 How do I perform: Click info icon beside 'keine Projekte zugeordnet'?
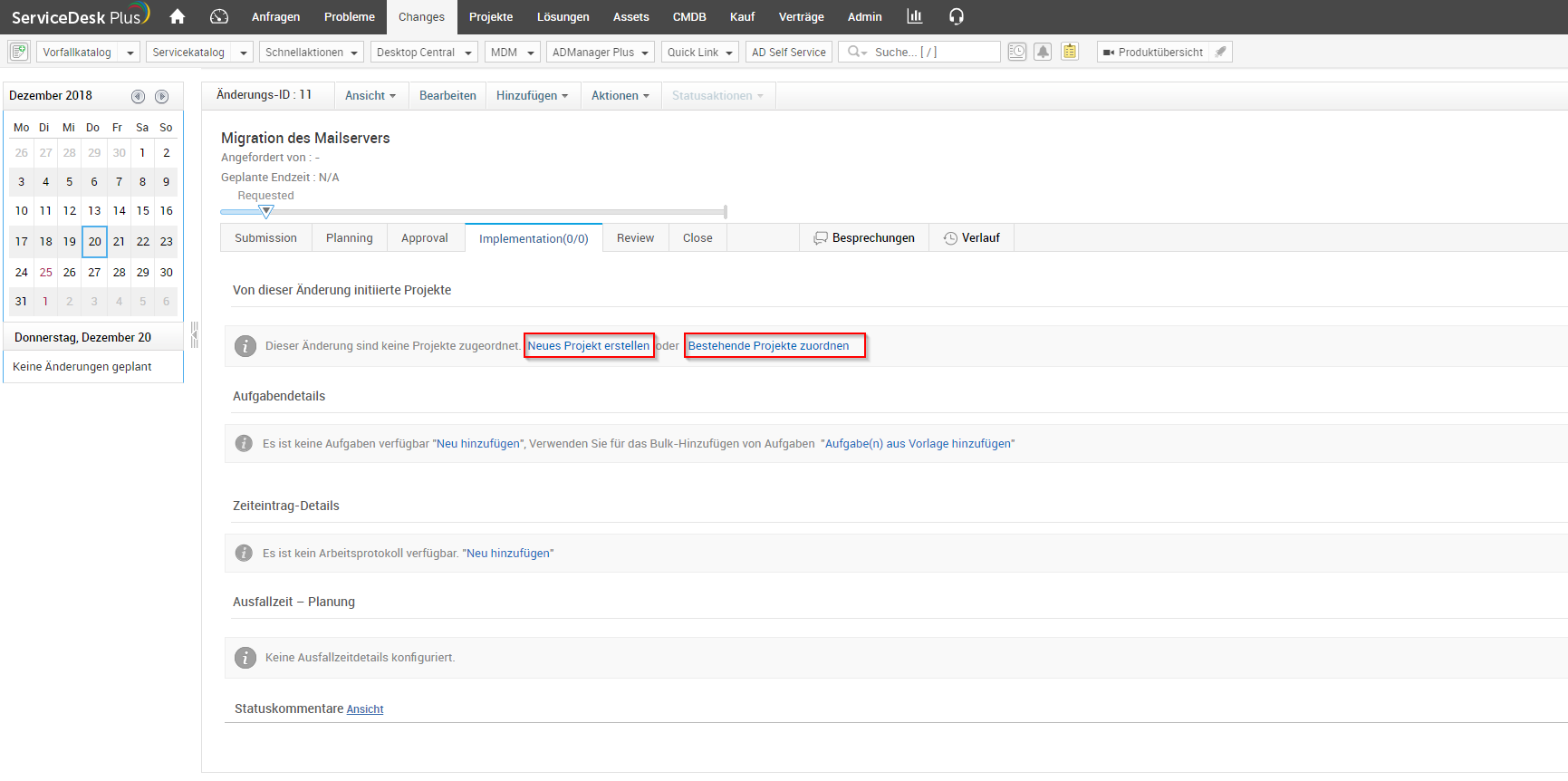tap(245, 346)
